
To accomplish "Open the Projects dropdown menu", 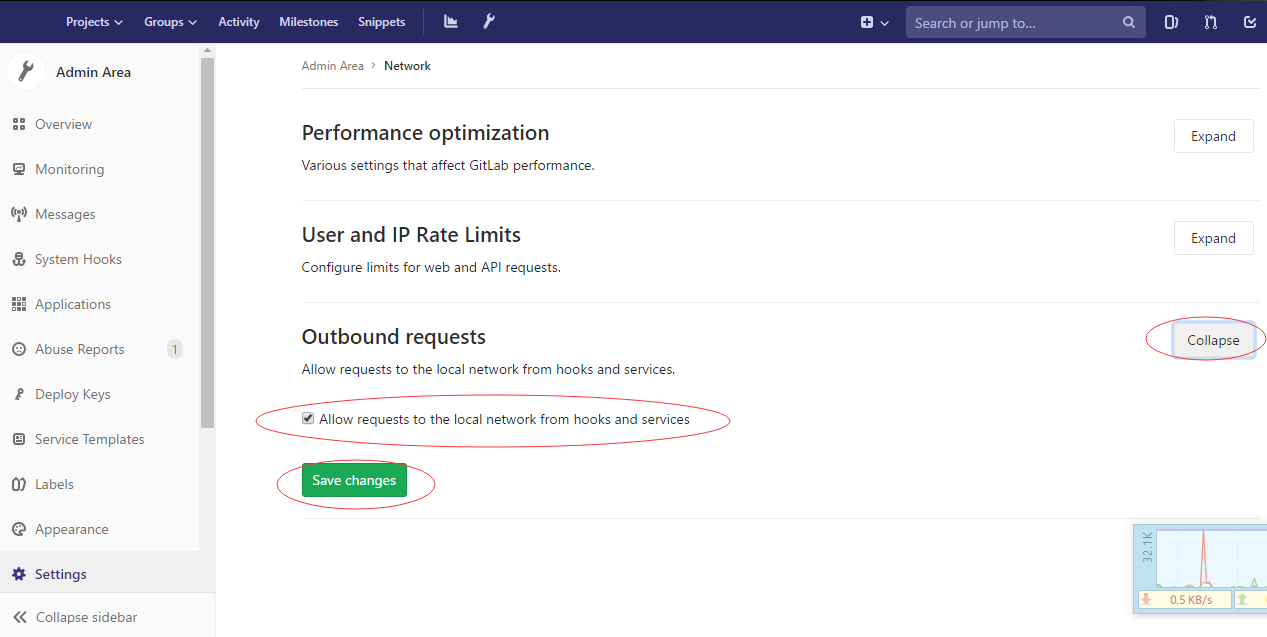I will (94, 22).
